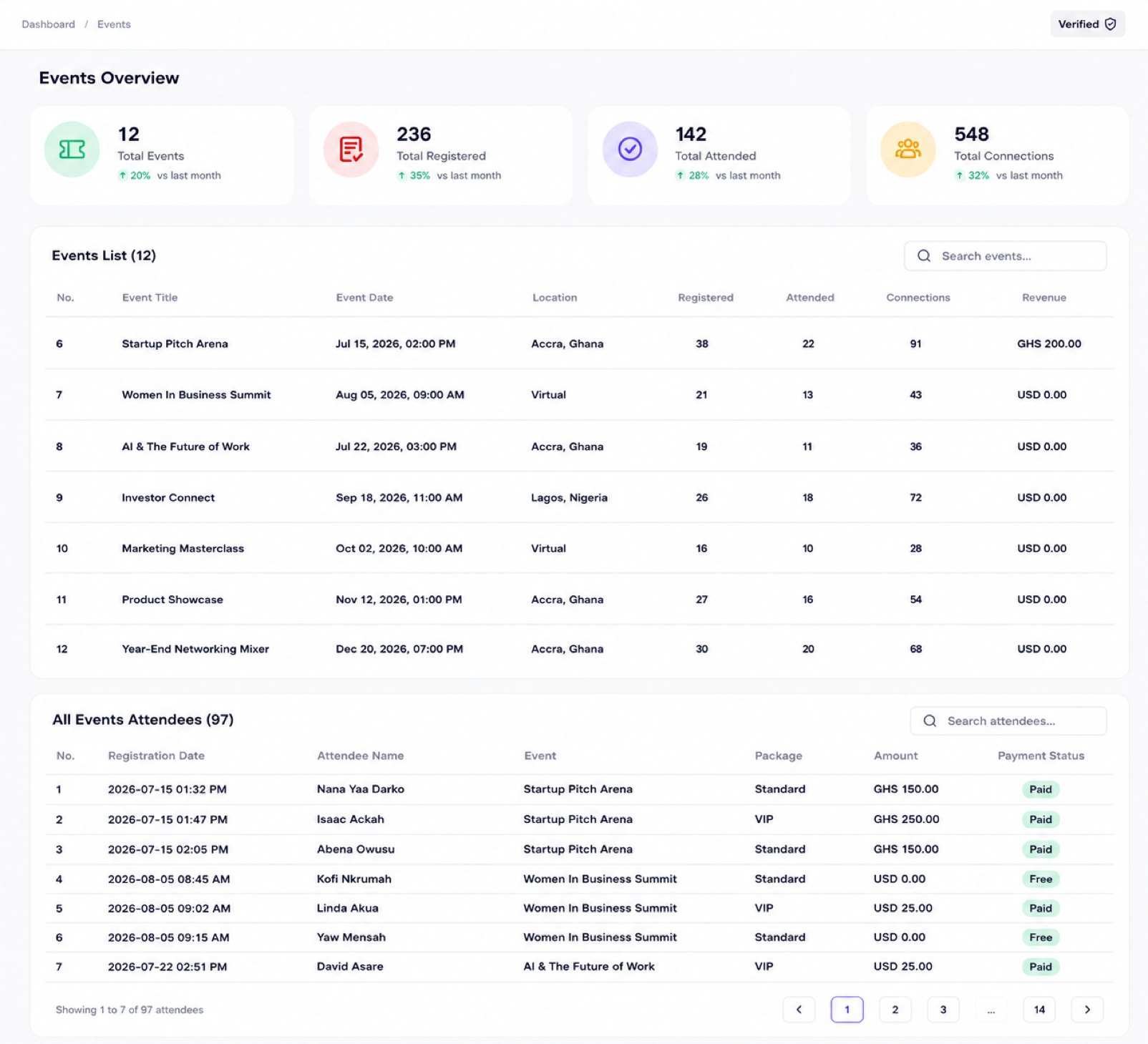Select page 2 of attendees
This screenshot has width=1148, height=1044.
pos(895,1010)
